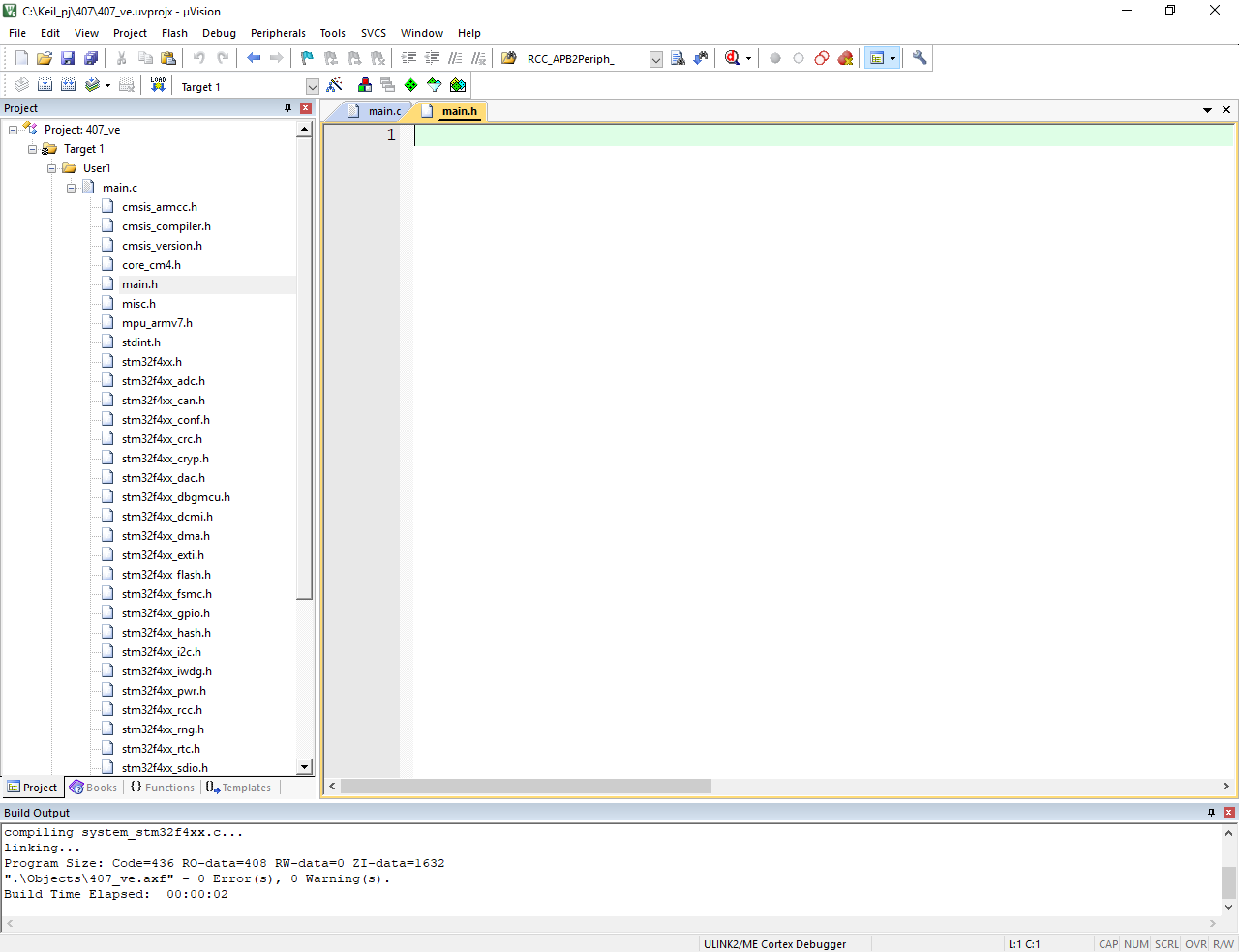Open the Peripherals menu
This screenshot has width=1239, height=952.
(278, 33)
